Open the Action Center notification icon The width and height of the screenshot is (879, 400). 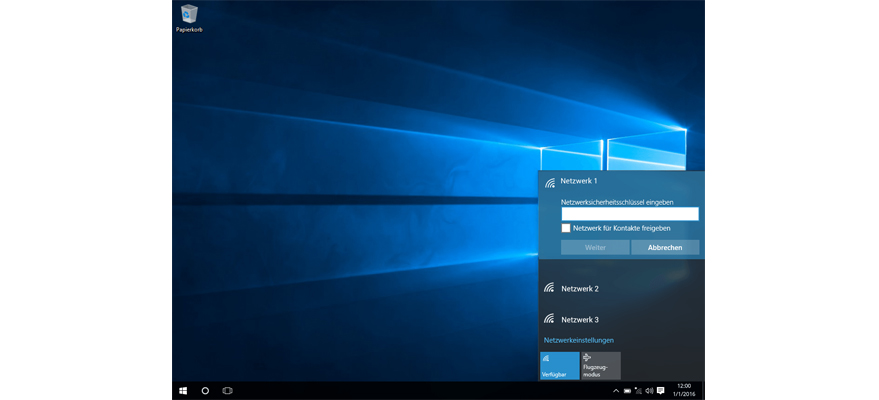tap(661, 390)
